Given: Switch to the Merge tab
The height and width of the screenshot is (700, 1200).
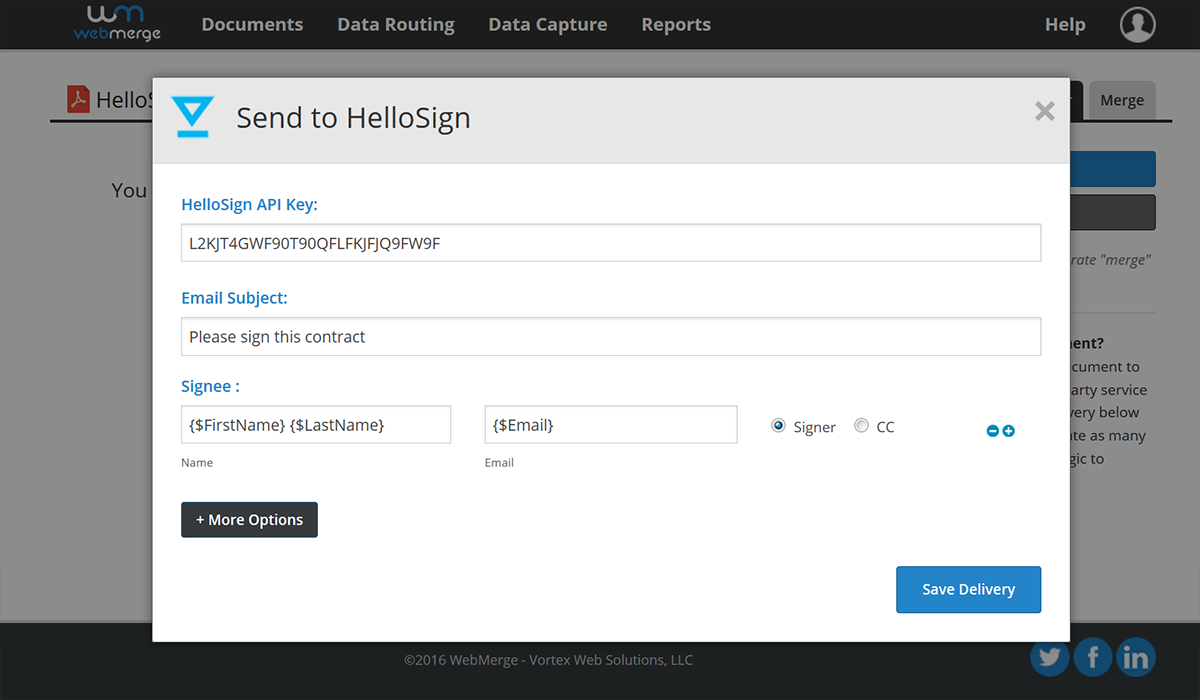Looking at the screenshot, I should [x=1122, y=100].
